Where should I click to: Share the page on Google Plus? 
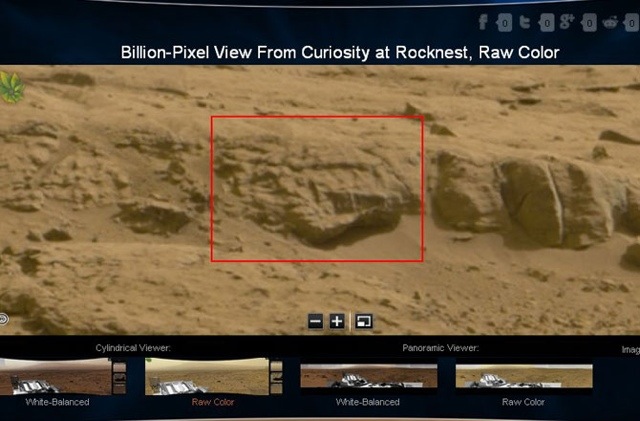pos(567,22)
